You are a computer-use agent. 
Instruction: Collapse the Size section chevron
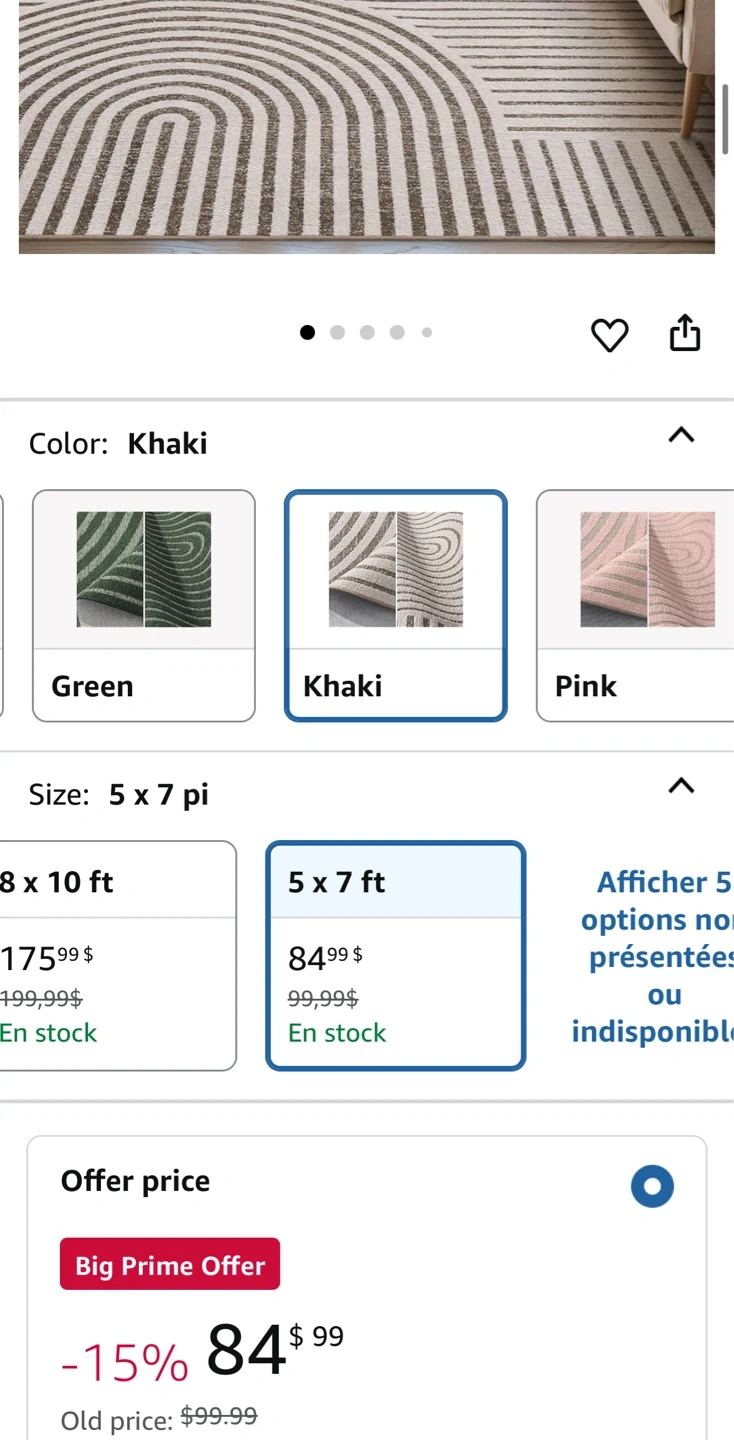(x=681, y=786)
